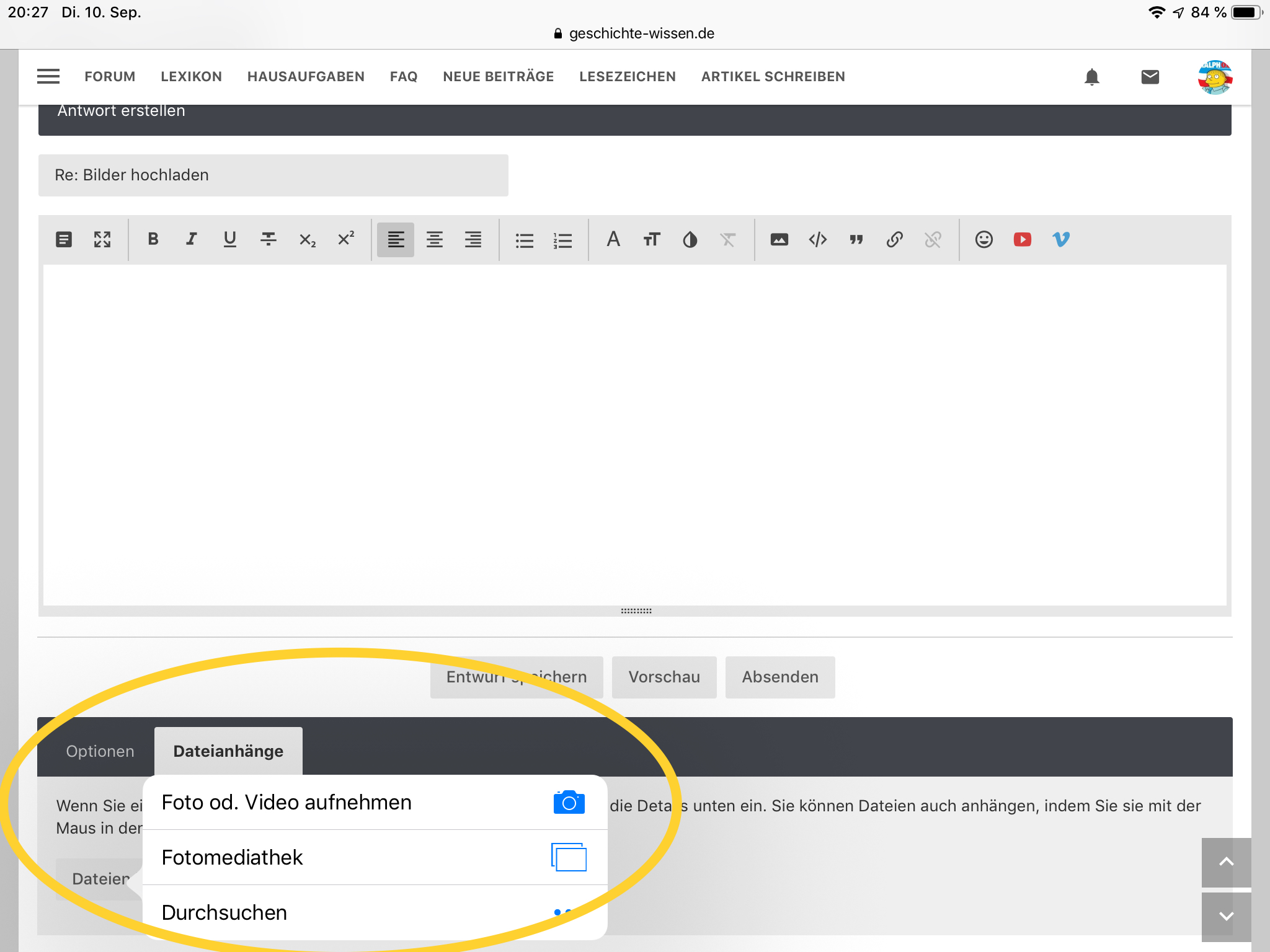The height and width of the screenshot is (952, 1270).
Task: Open the font size dropdown
Action: tap(651, 239)
